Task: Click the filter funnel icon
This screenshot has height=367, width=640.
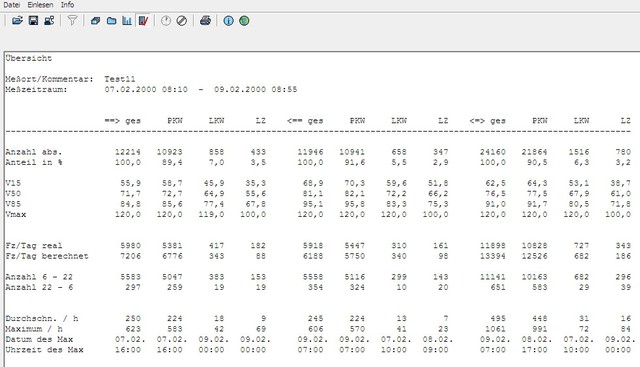Action: pyautogui.click(x=72, y=20)
